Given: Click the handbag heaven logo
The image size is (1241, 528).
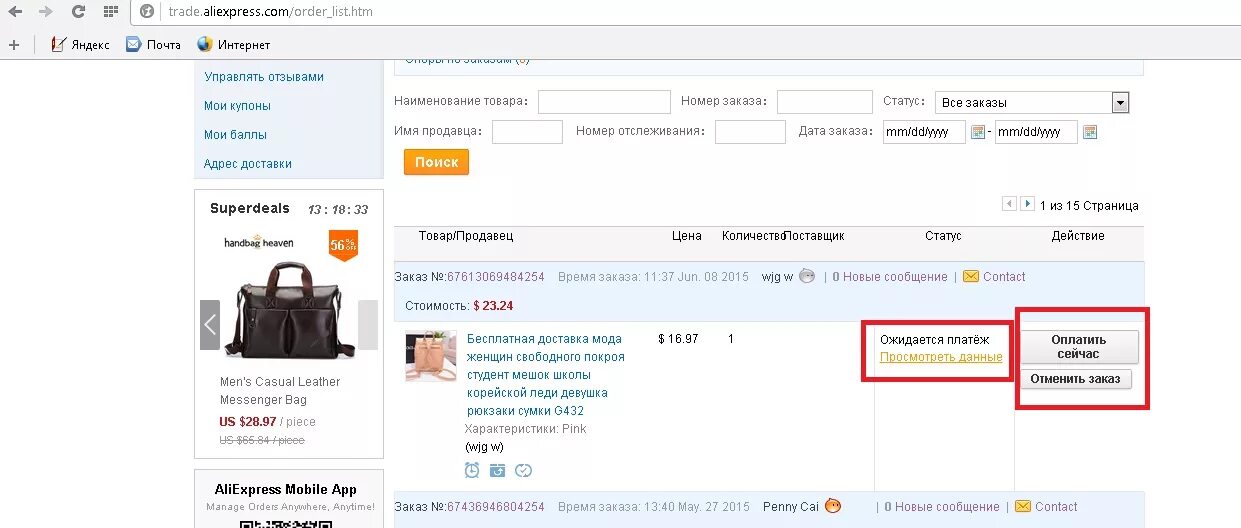Looking at the screenshot, I should point(258,242).
